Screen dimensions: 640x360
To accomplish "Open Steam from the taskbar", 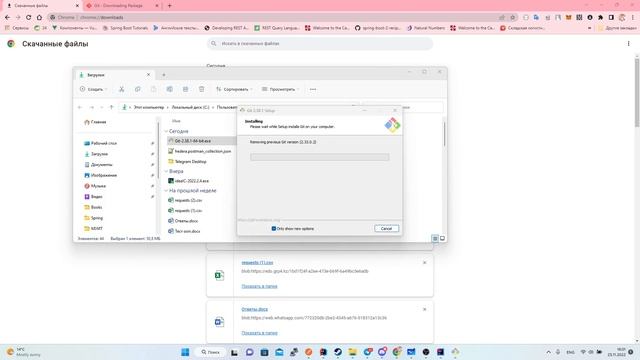I will 338,352.
